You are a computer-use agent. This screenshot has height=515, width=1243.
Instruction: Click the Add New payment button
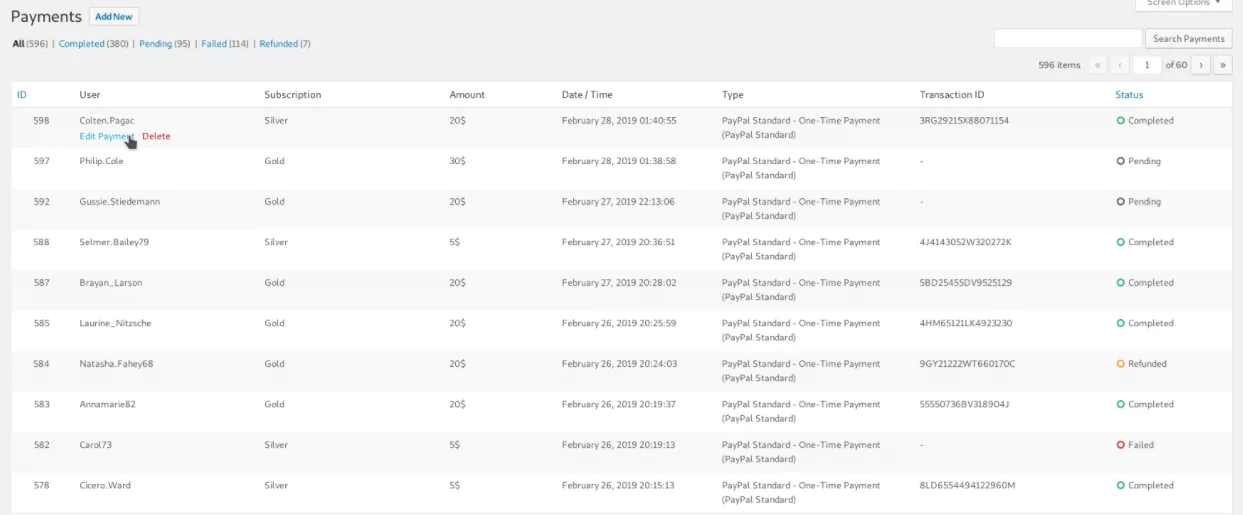point(114,16)
